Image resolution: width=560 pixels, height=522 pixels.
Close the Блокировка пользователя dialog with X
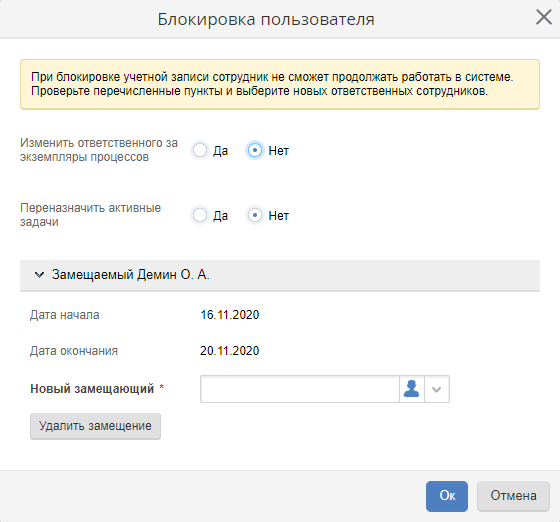coord(544,17)
